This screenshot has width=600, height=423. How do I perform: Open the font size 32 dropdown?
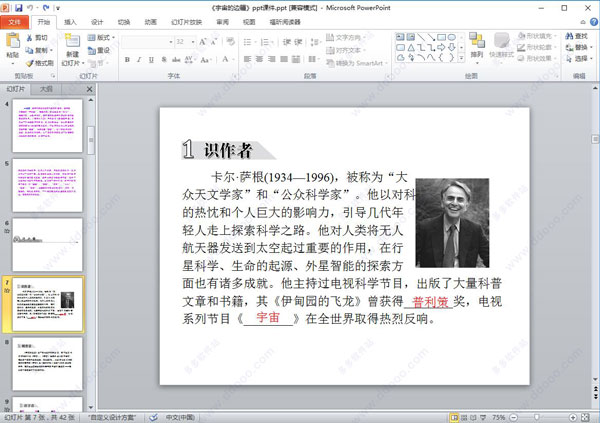(193, 42)
